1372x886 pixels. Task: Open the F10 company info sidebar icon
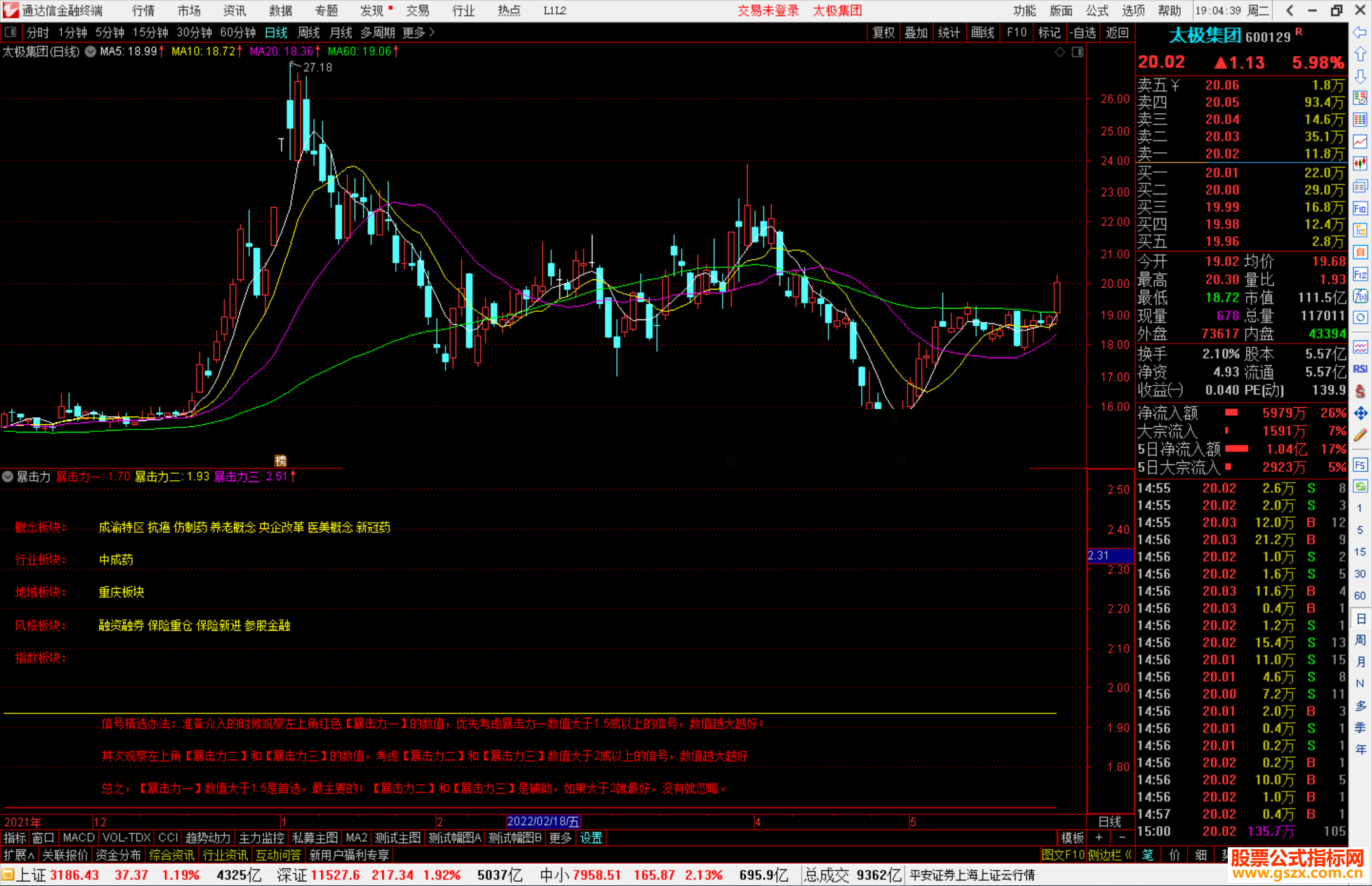(1360, 208)
